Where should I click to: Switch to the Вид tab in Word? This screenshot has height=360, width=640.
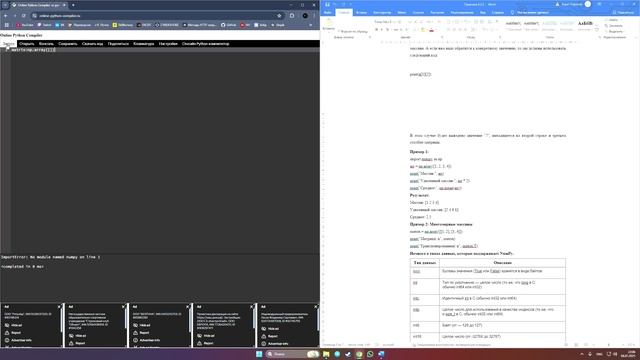tap(482, 13)
